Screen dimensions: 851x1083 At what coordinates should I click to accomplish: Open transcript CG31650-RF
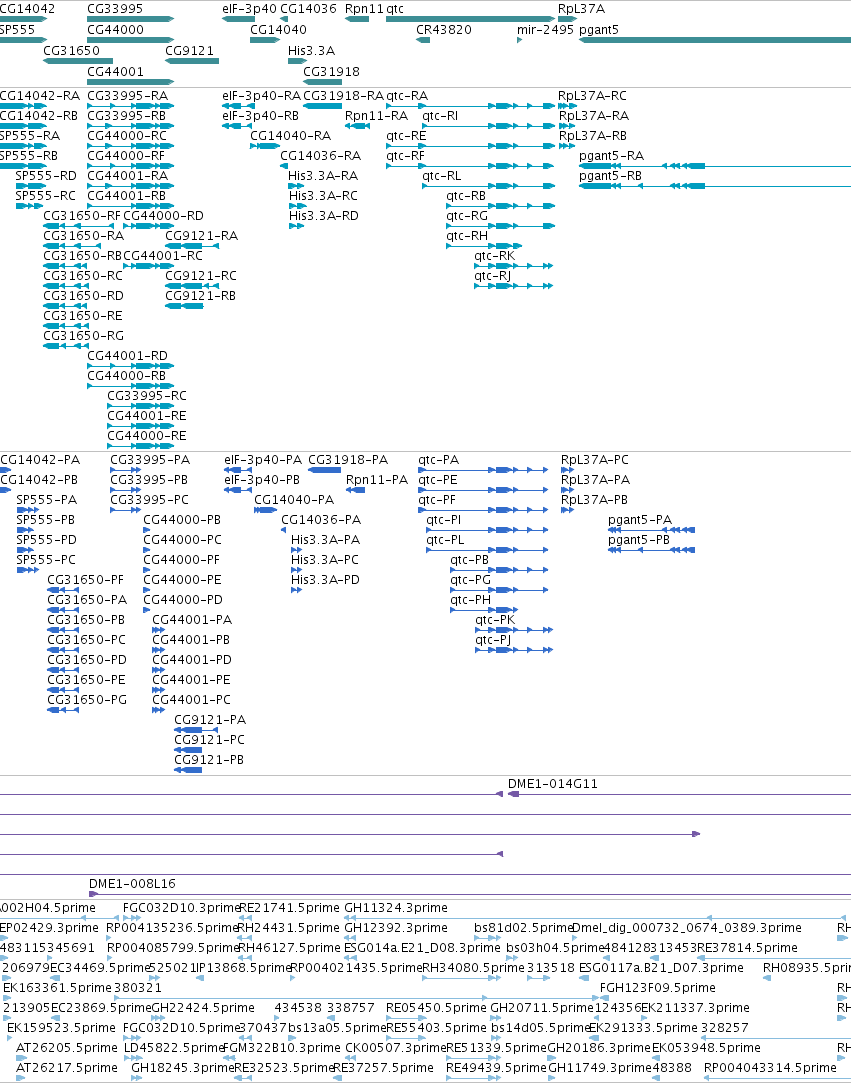[78, 226]
